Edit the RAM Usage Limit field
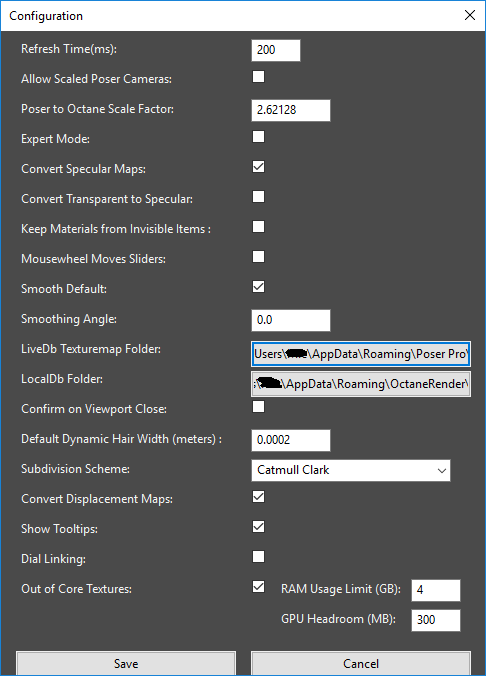486x676 pixels. (x=436, y=590)
